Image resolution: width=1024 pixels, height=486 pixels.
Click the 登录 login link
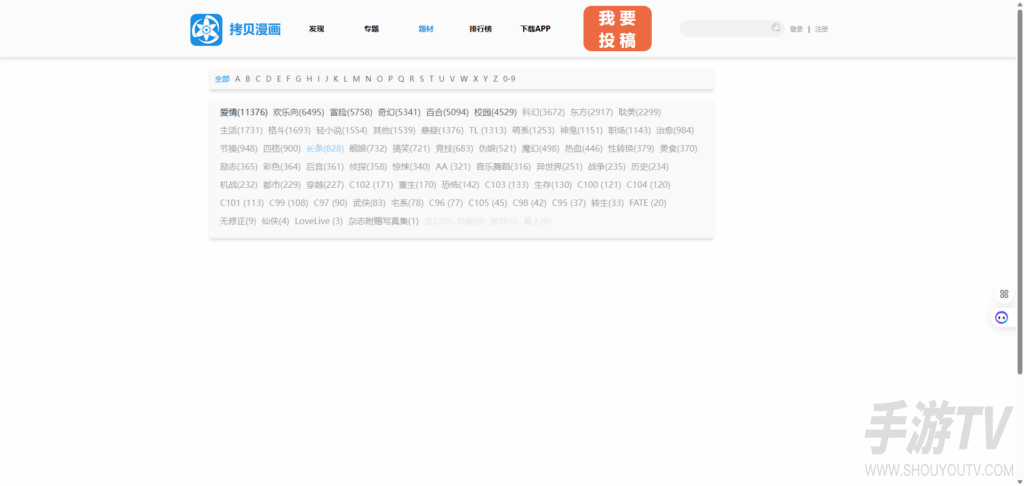pyautogui.click(x=797, y=29)
